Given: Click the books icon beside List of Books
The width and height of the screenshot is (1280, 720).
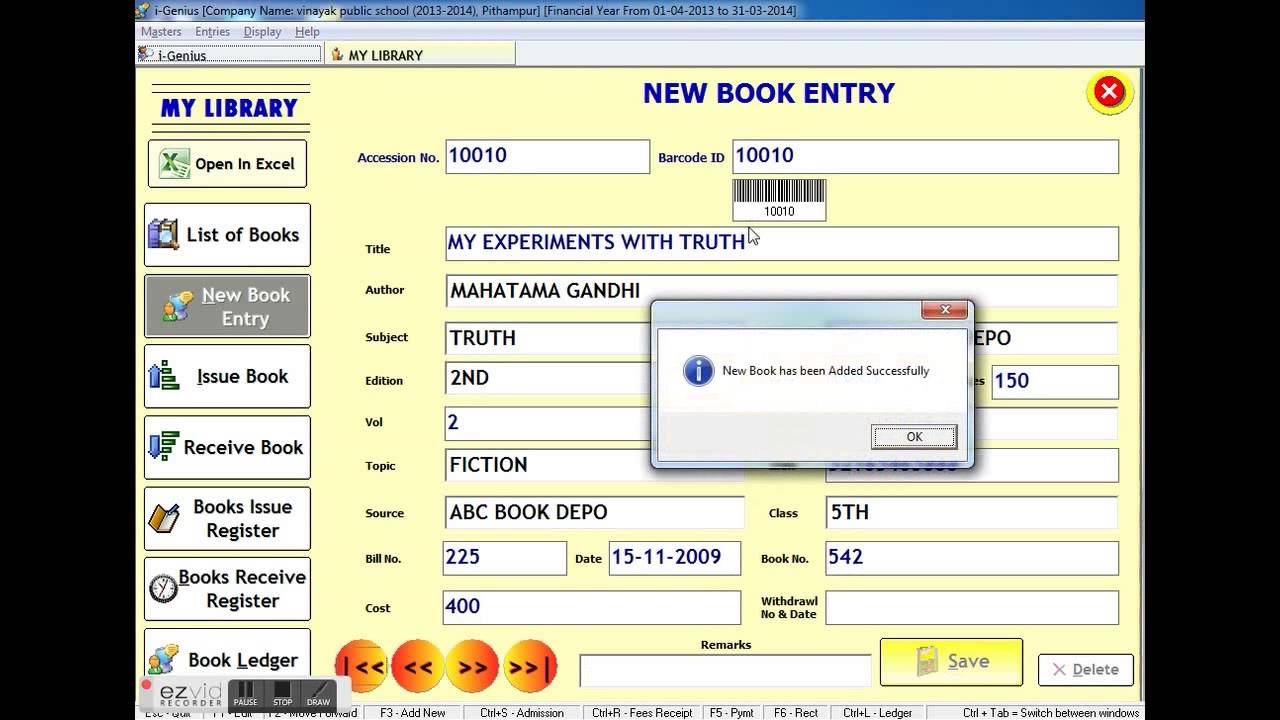Looking at the screenshot, I should pos(164,235).
